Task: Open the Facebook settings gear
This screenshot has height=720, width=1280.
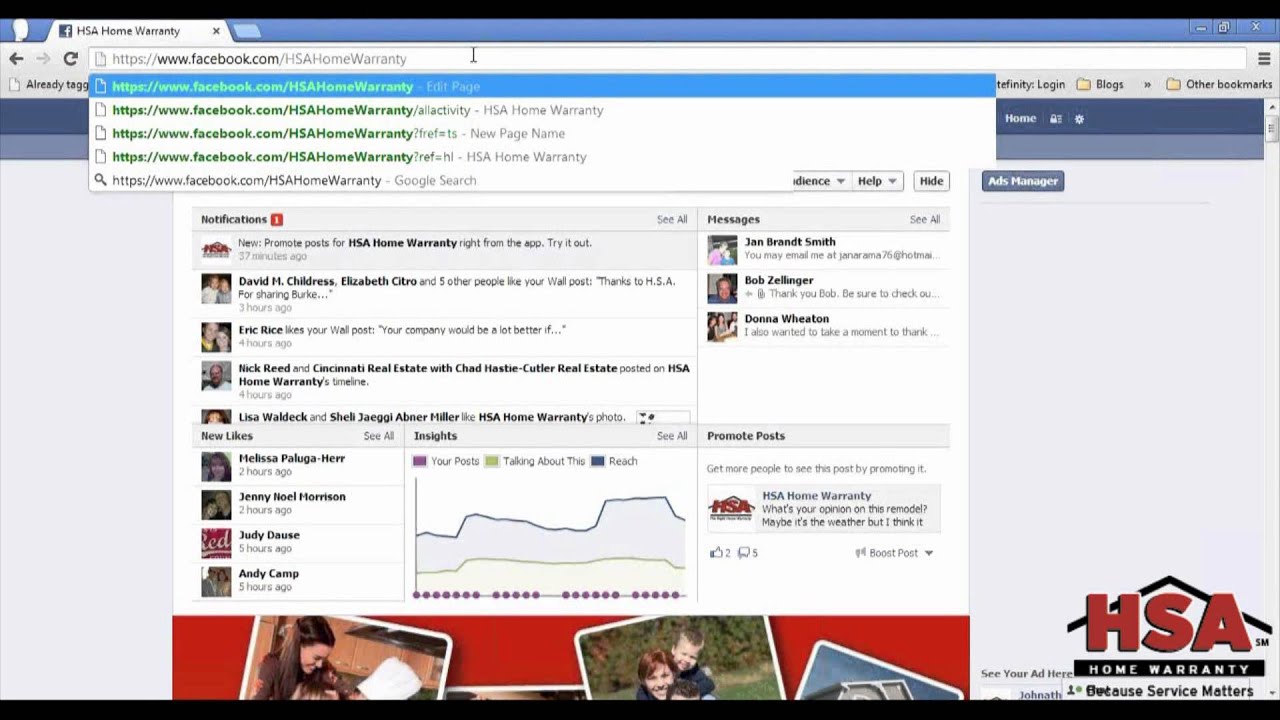Action: [x=1079, y=119]
